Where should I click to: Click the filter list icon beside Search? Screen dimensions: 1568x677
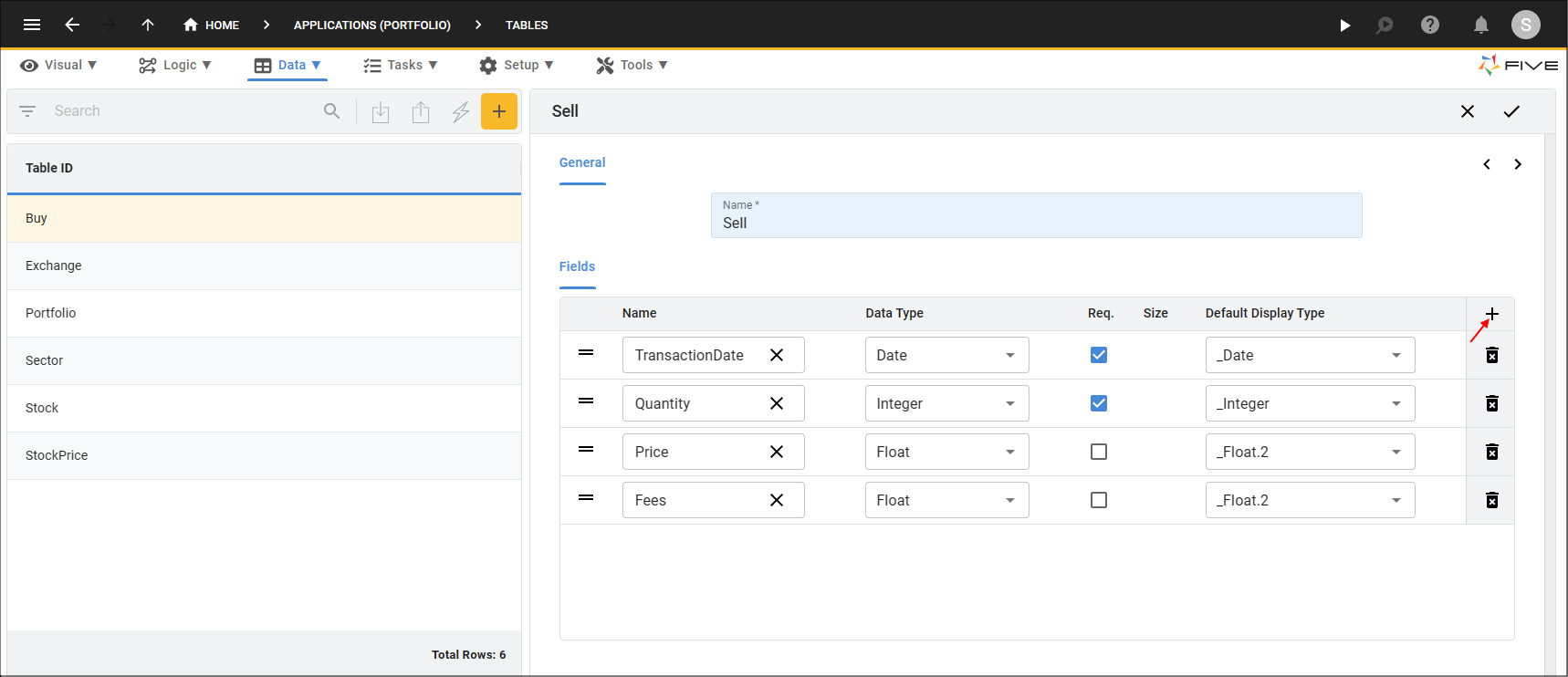tap(27, 111)
